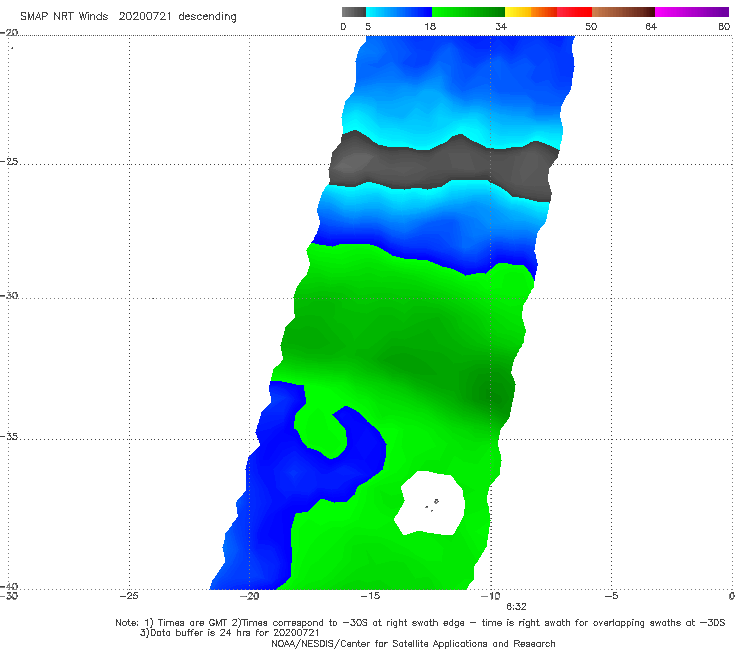
Task: Click the dark gray calm-wind band in the swath
Action: click(x=441, y=166)
